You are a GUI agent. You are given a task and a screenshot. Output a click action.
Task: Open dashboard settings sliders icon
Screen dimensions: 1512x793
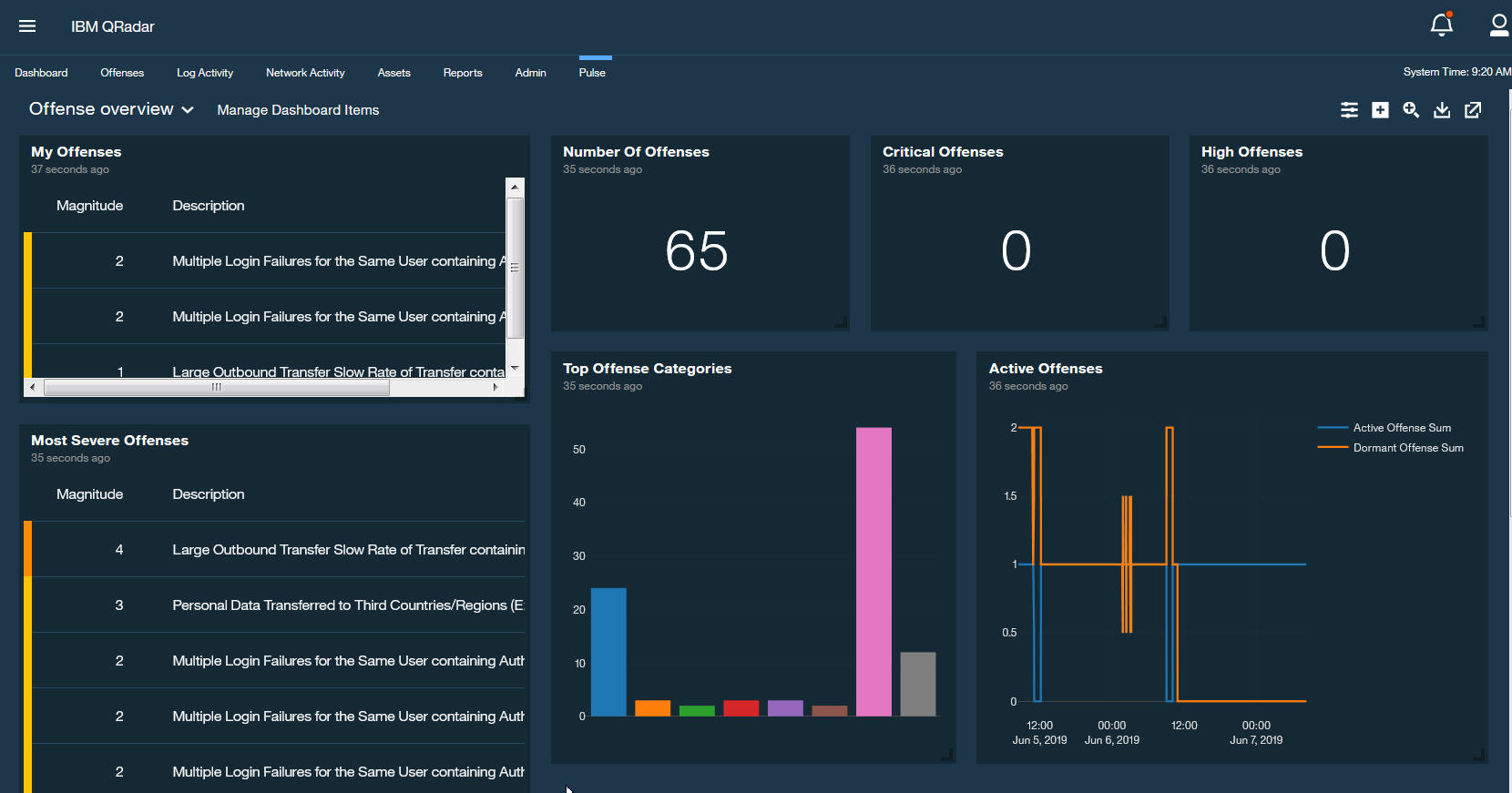1349,110
